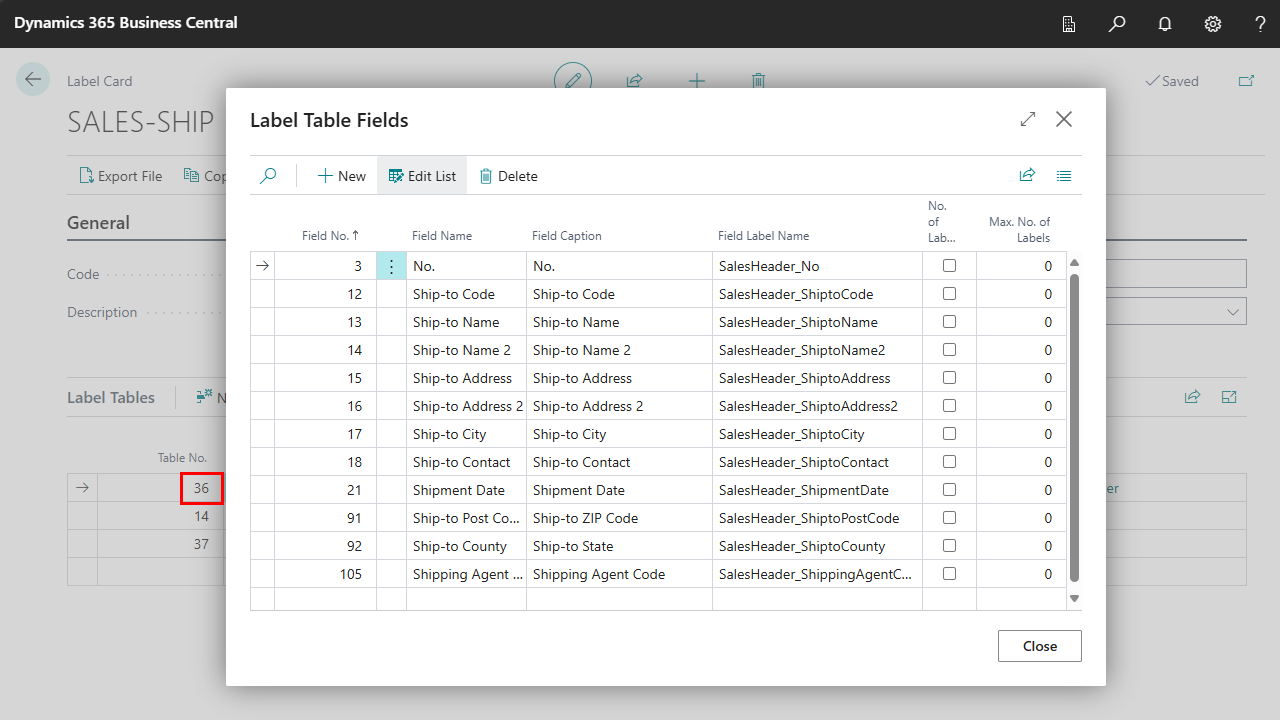This screenshot has width=1280, height=720.
Task: Select the SalesHeader_ShiptoAddress field label cell
Action: [804, 378]
